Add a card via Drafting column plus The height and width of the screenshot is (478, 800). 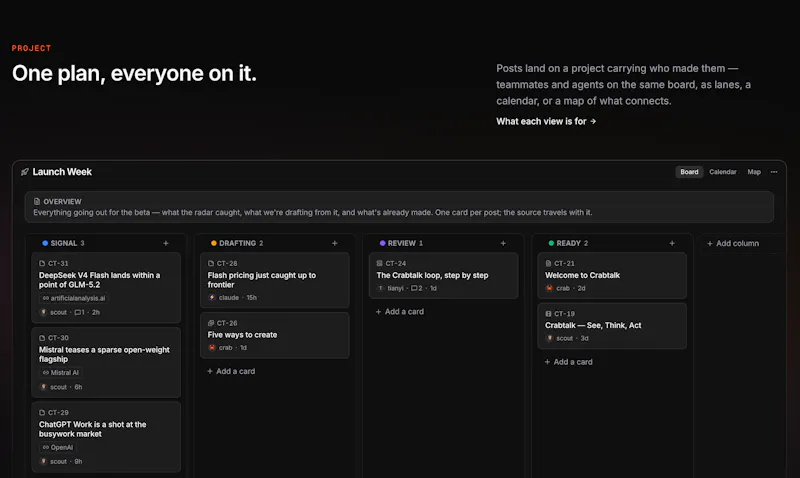tap(335, 243)
